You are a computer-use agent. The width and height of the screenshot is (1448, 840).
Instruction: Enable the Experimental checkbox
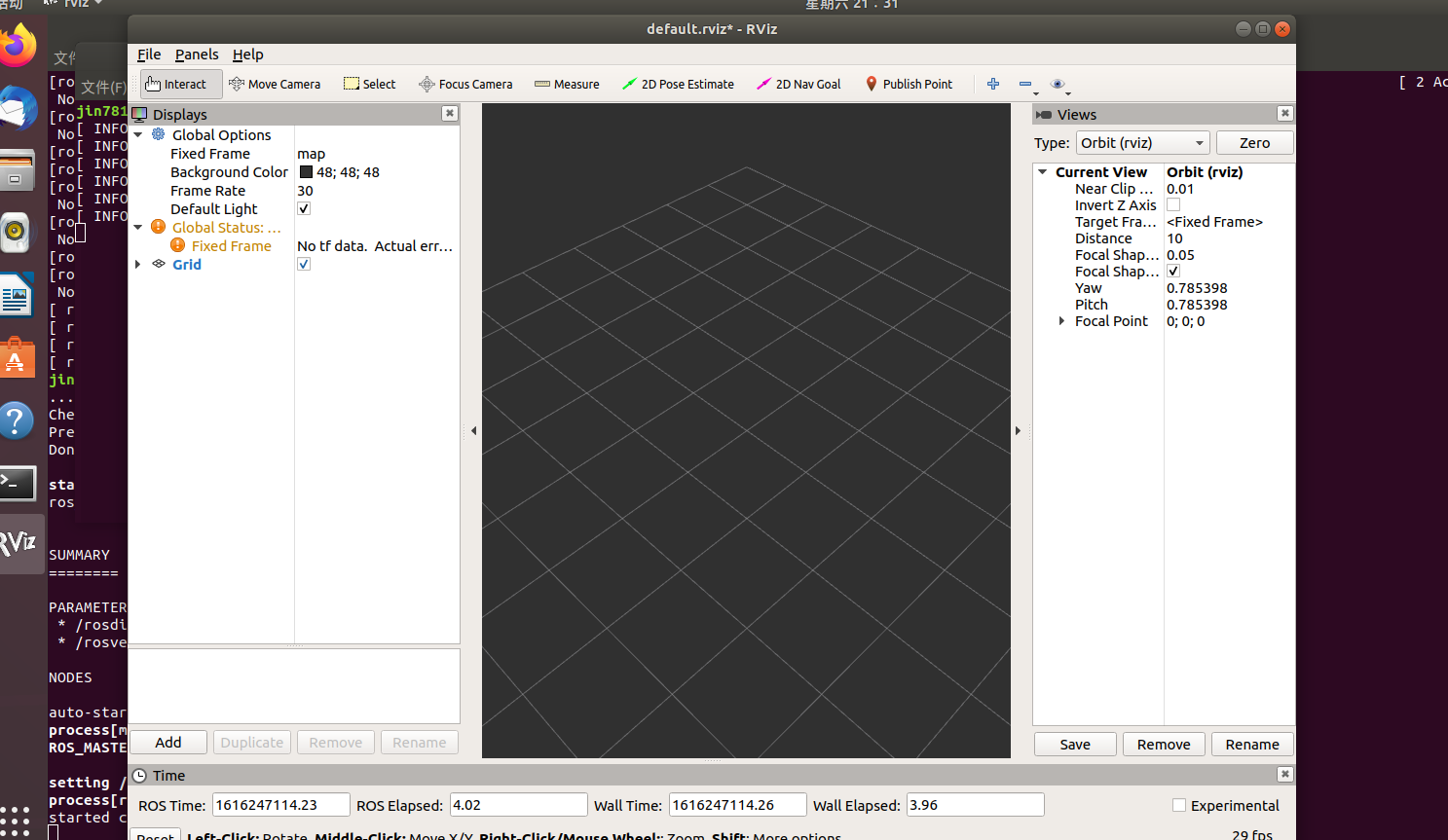[1179, 805]
